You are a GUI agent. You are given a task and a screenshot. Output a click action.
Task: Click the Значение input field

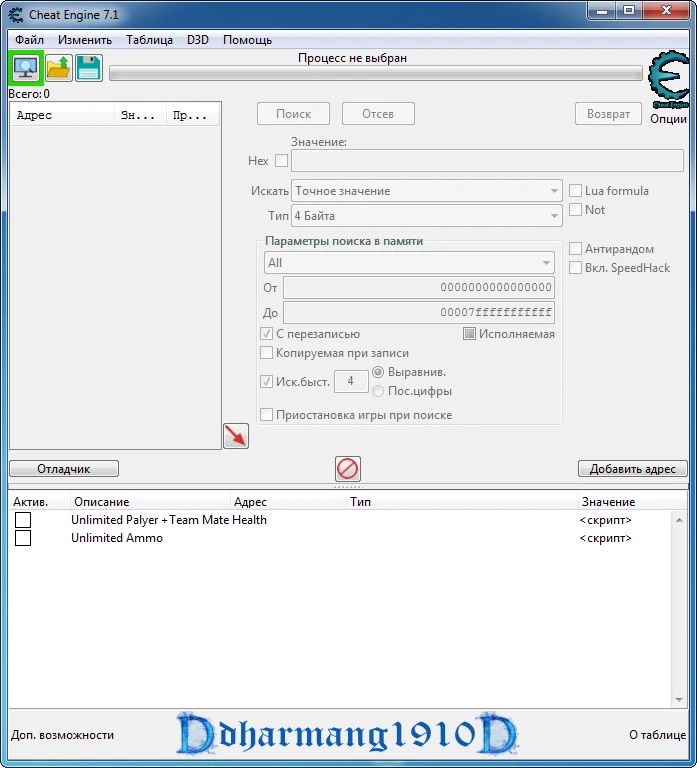click(487, 161)
